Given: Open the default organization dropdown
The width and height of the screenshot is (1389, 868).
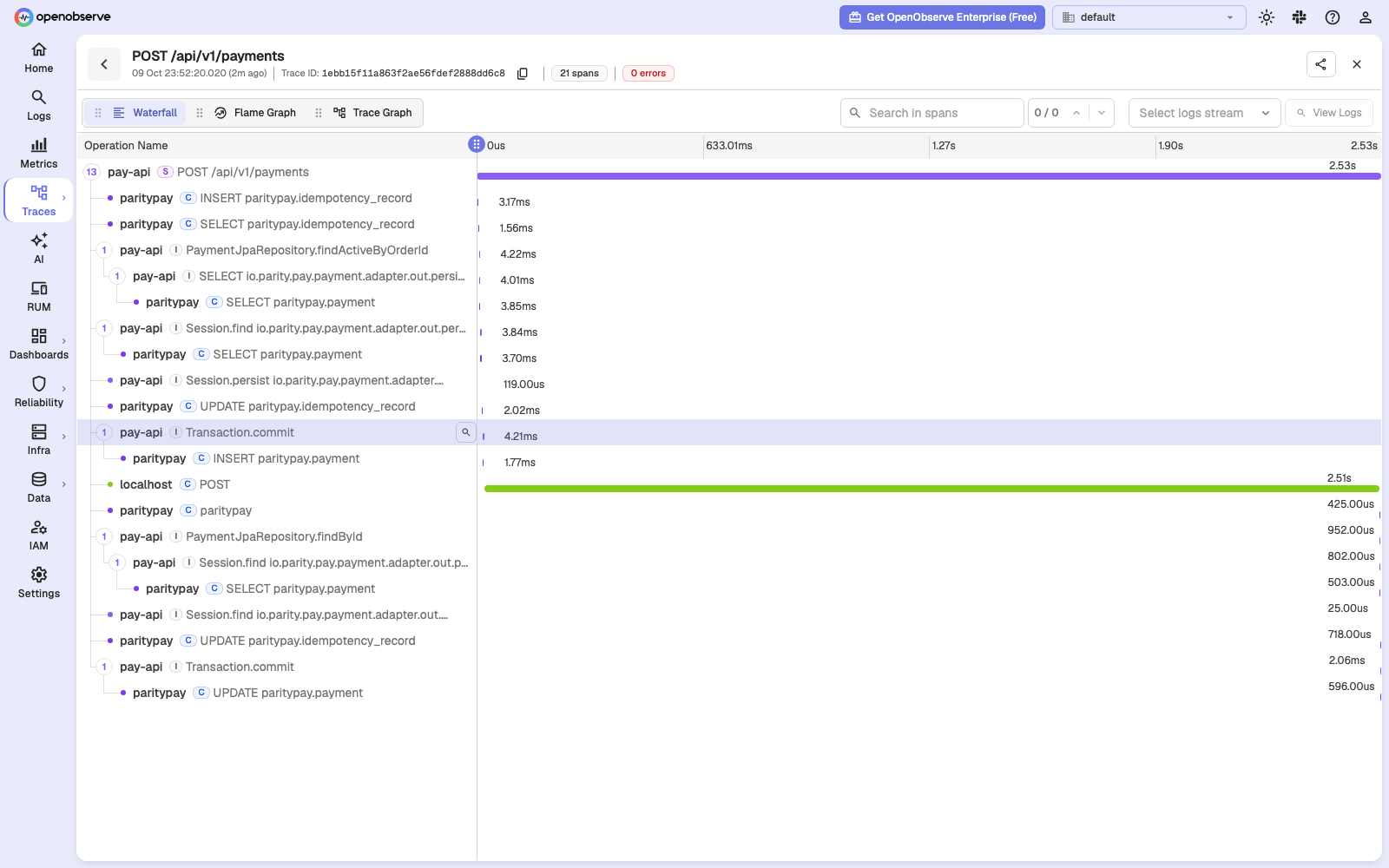Looking at the screenshot, I should [x=1149, y=17].
